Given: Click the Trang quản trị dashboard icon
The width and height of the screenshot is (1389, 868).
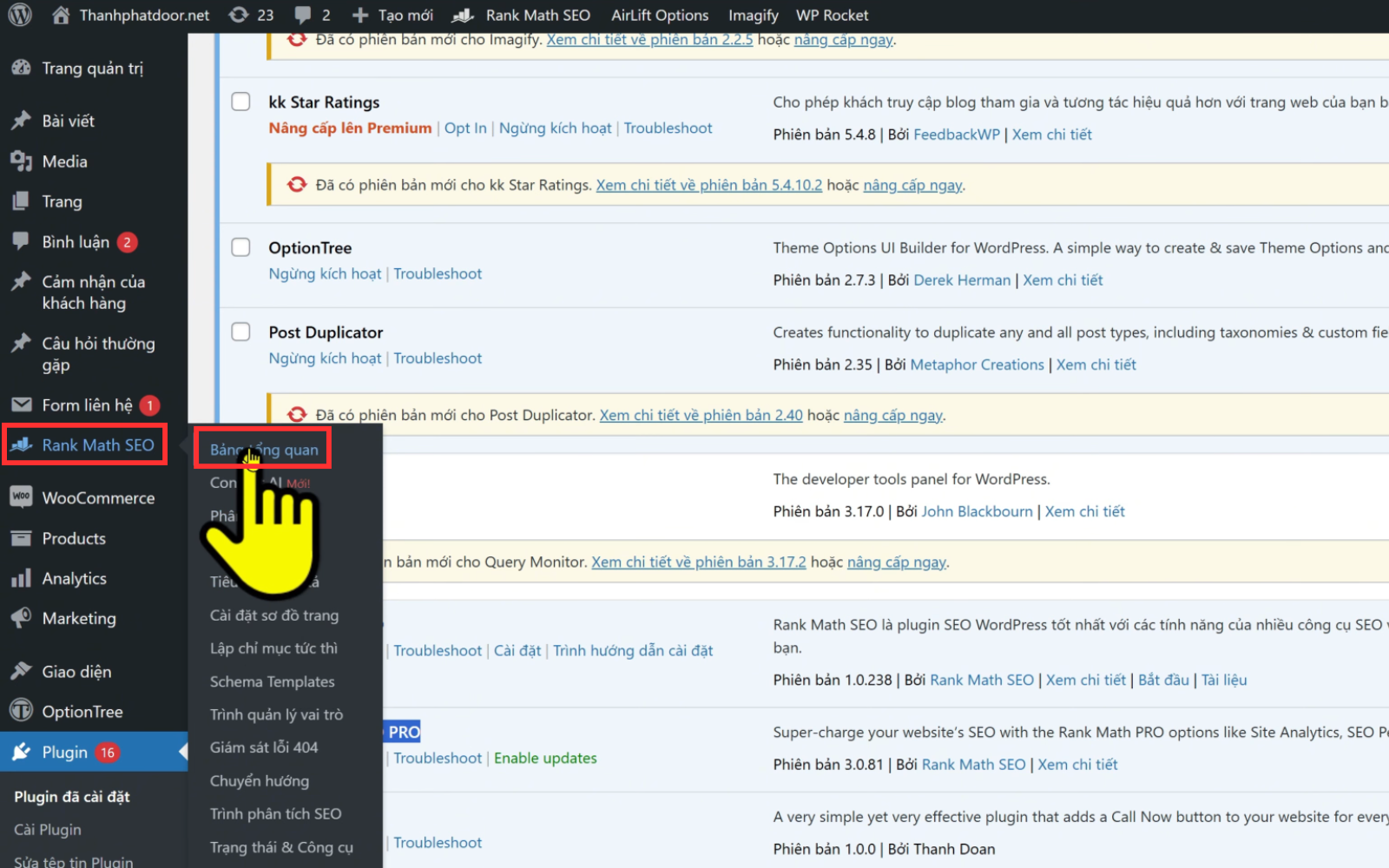Looking at the screenshot, I should click(21, 68).
